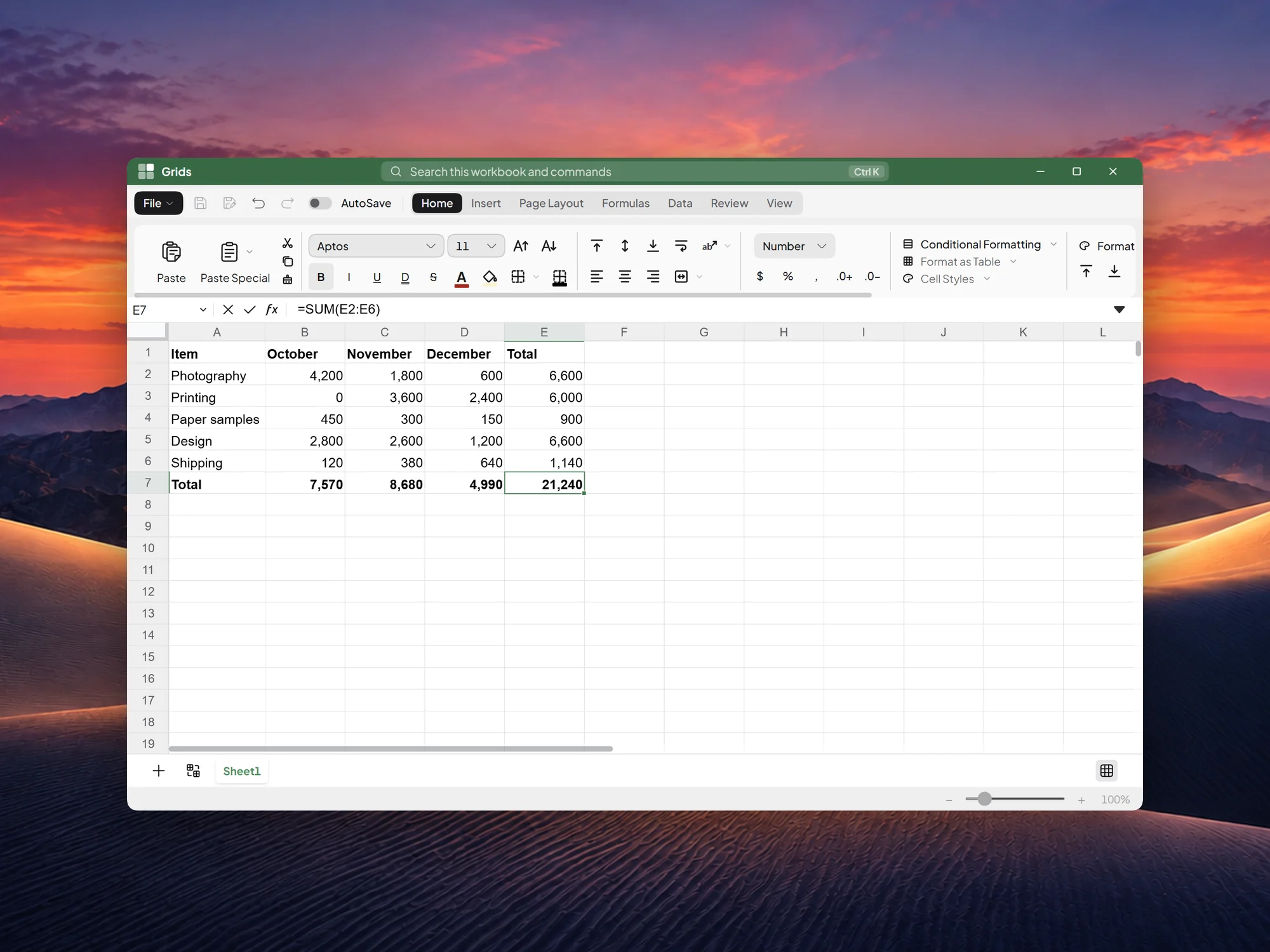Click the Wrap text icon

(x=681, y=246)
